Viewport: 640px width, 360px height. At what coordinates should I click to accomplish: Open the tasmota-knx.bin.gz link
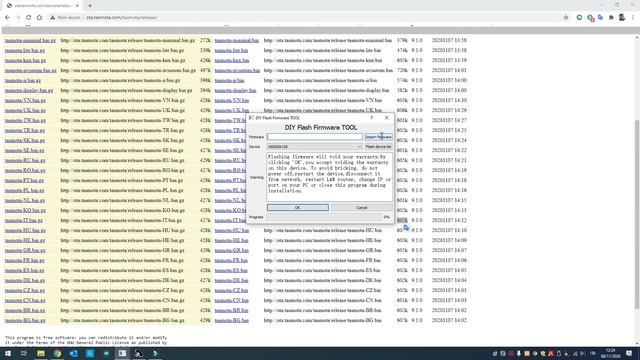click(25, 60)
